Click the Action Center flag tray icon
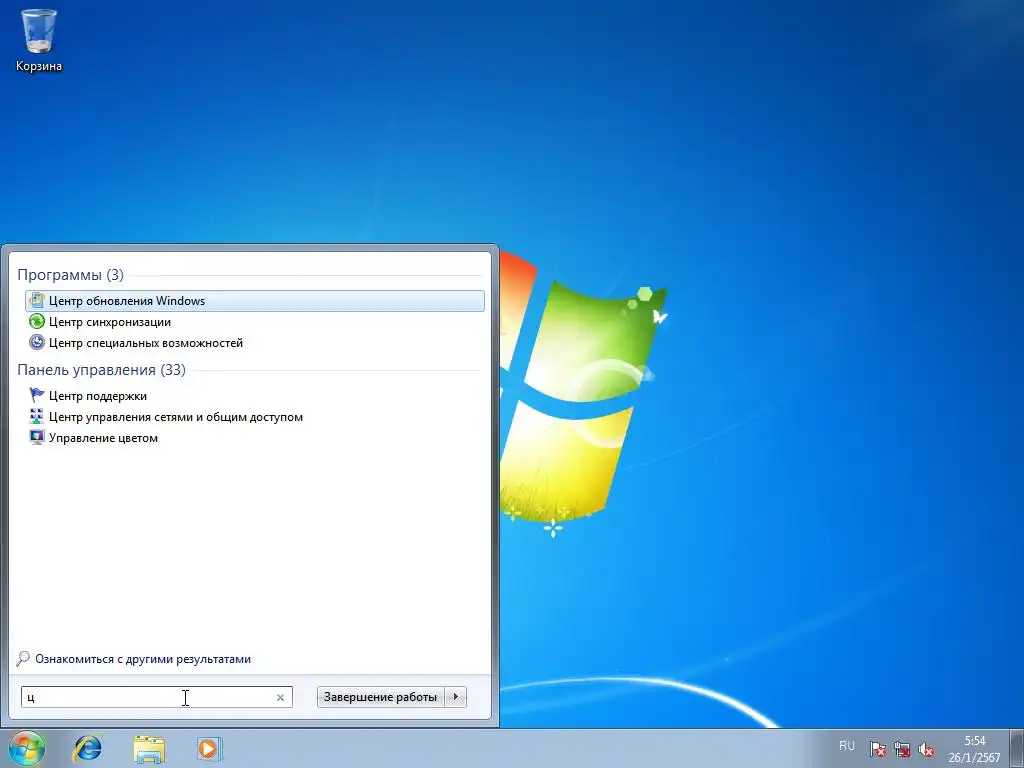 (x=877, y=749)
